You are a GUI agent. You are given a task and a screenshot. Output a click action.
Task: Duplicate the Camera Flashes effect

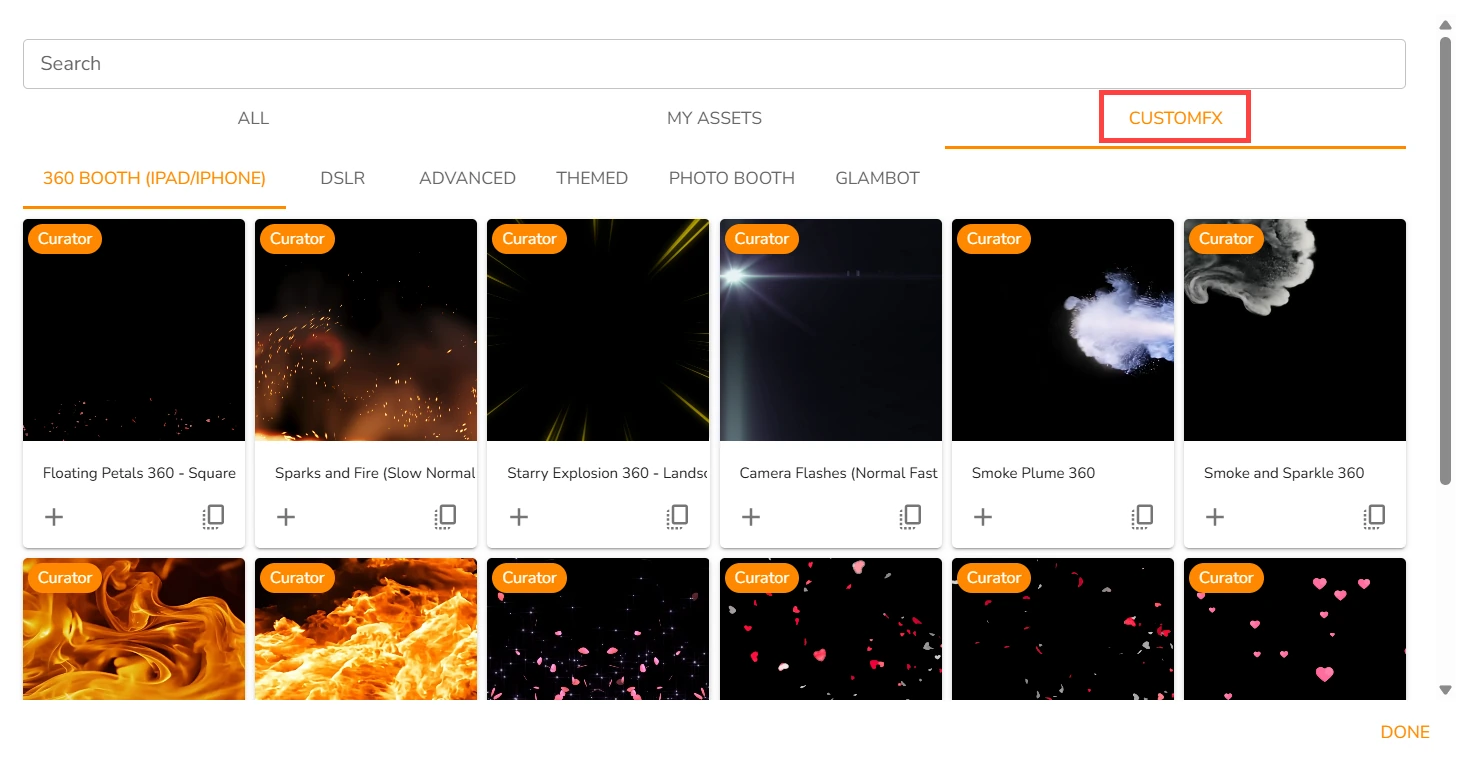click(910, 517)
